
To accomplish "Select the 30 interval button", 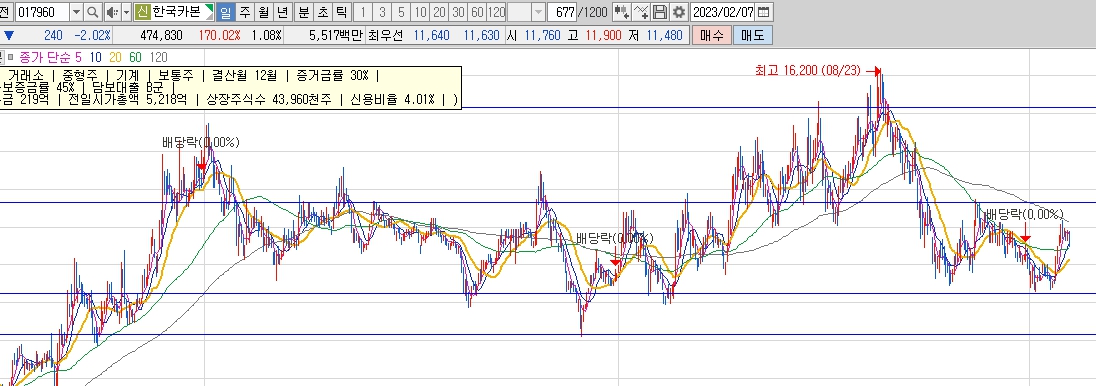I will [458, 12].
